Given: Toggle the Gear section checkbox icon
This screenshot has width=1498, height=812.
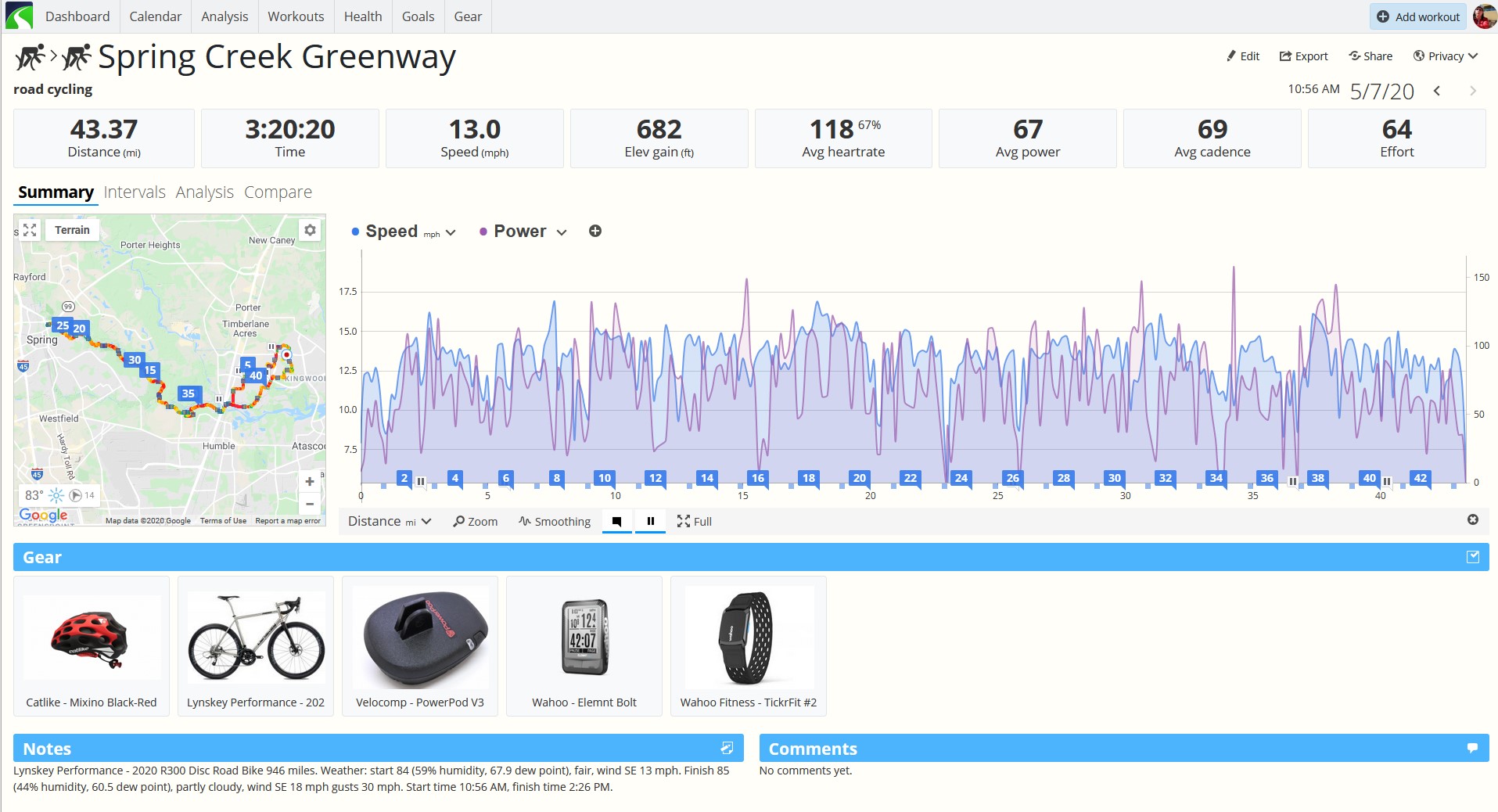Looking at the screenshot, I should click(x=1473, y=557).
